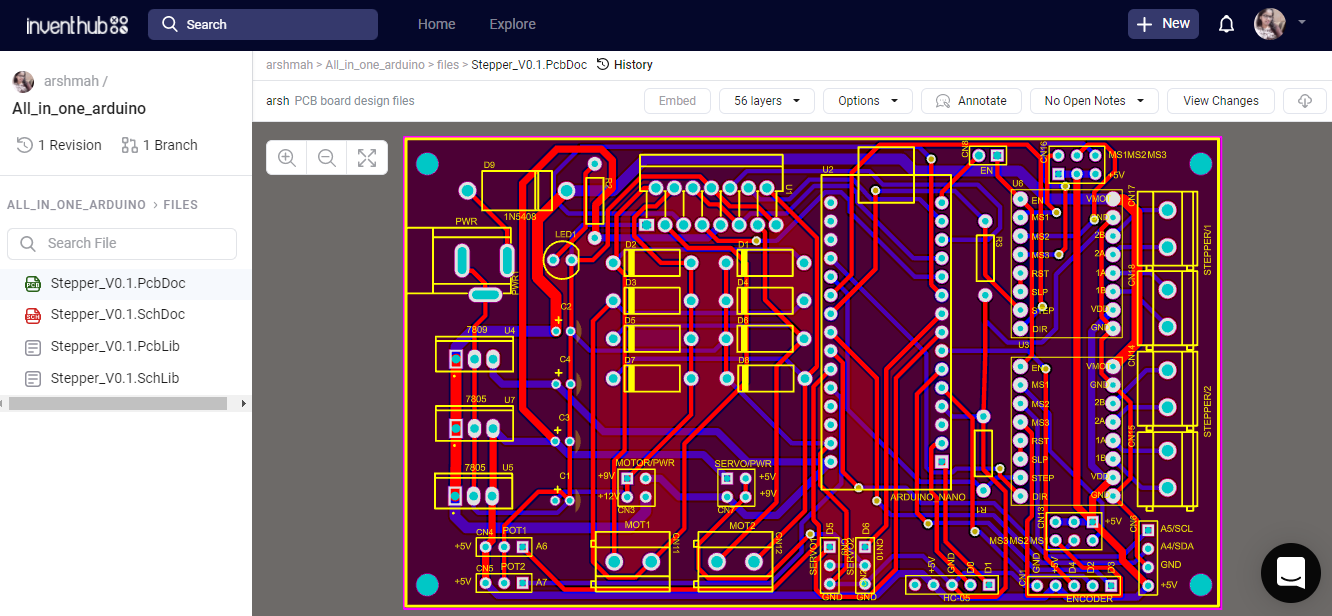Click the Annotate button

coord(971,101)
